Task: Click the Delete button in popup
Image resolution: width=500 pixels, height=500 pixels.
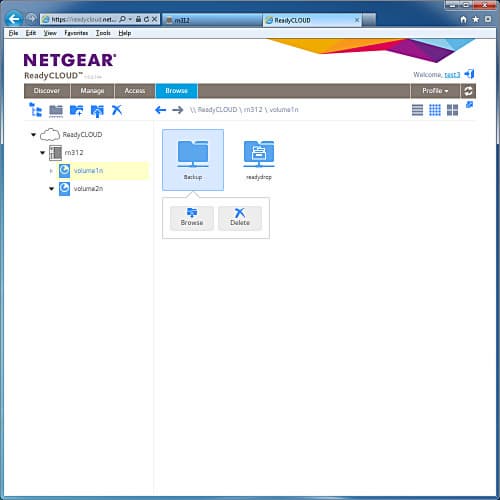Action: tap(240, 218)
